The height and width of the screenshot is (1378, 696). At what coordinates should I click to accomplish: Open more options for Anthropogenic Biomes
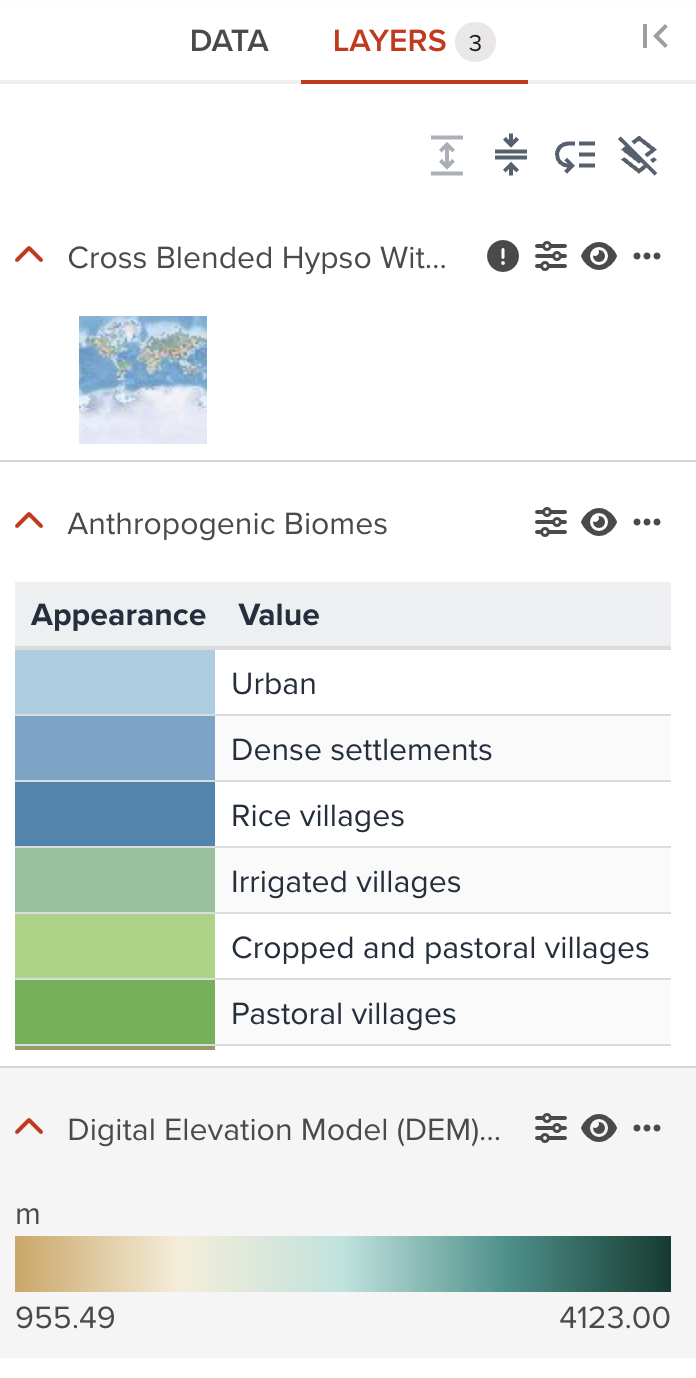click(647, 521)
